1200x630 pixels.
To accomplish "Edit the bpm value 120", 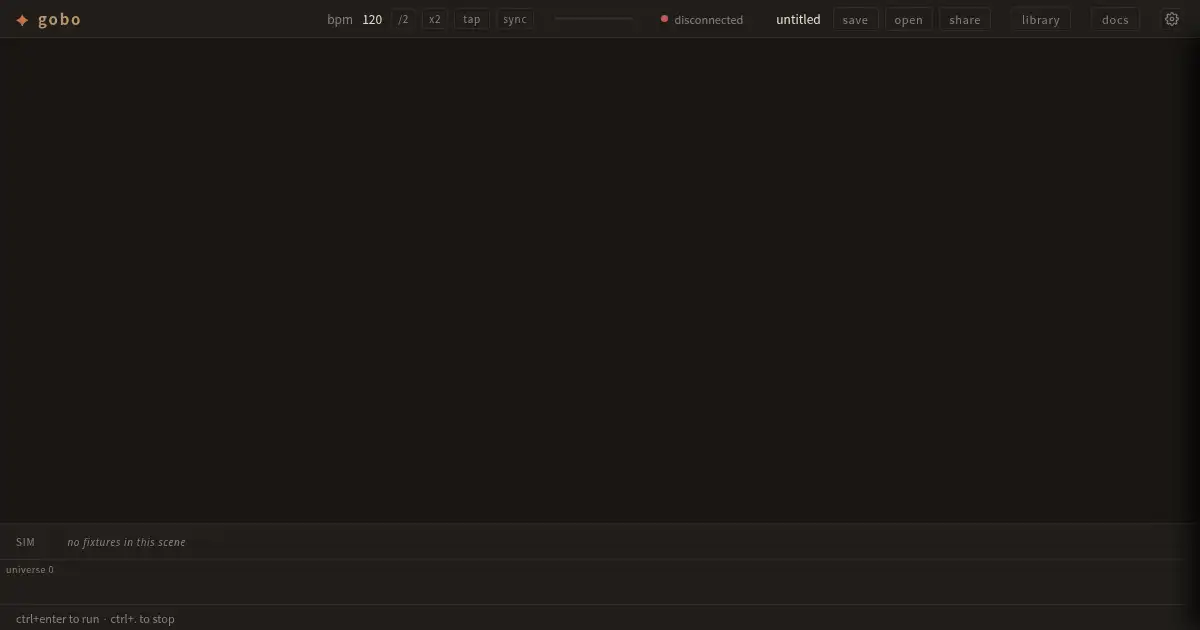I will pos(372,19).
